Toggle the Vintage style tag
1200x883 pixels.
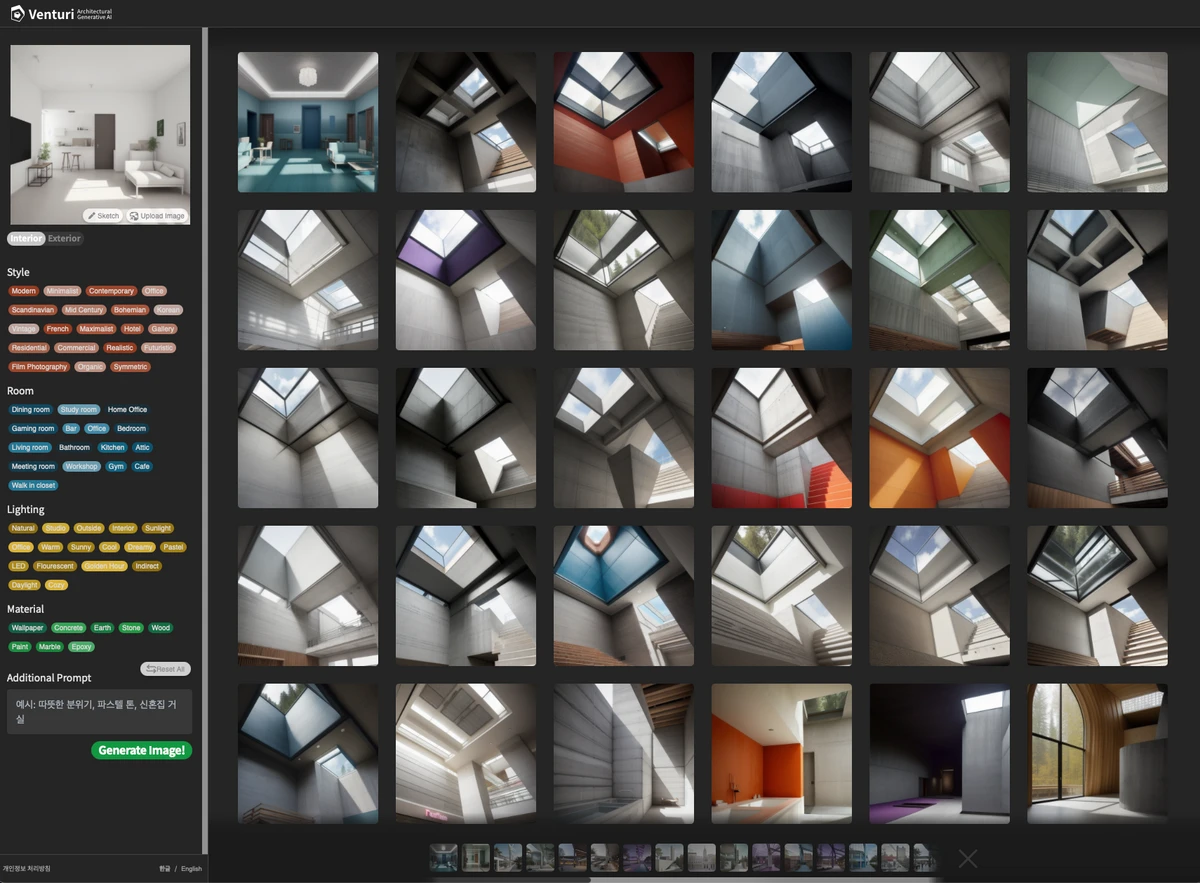[24, 329]
